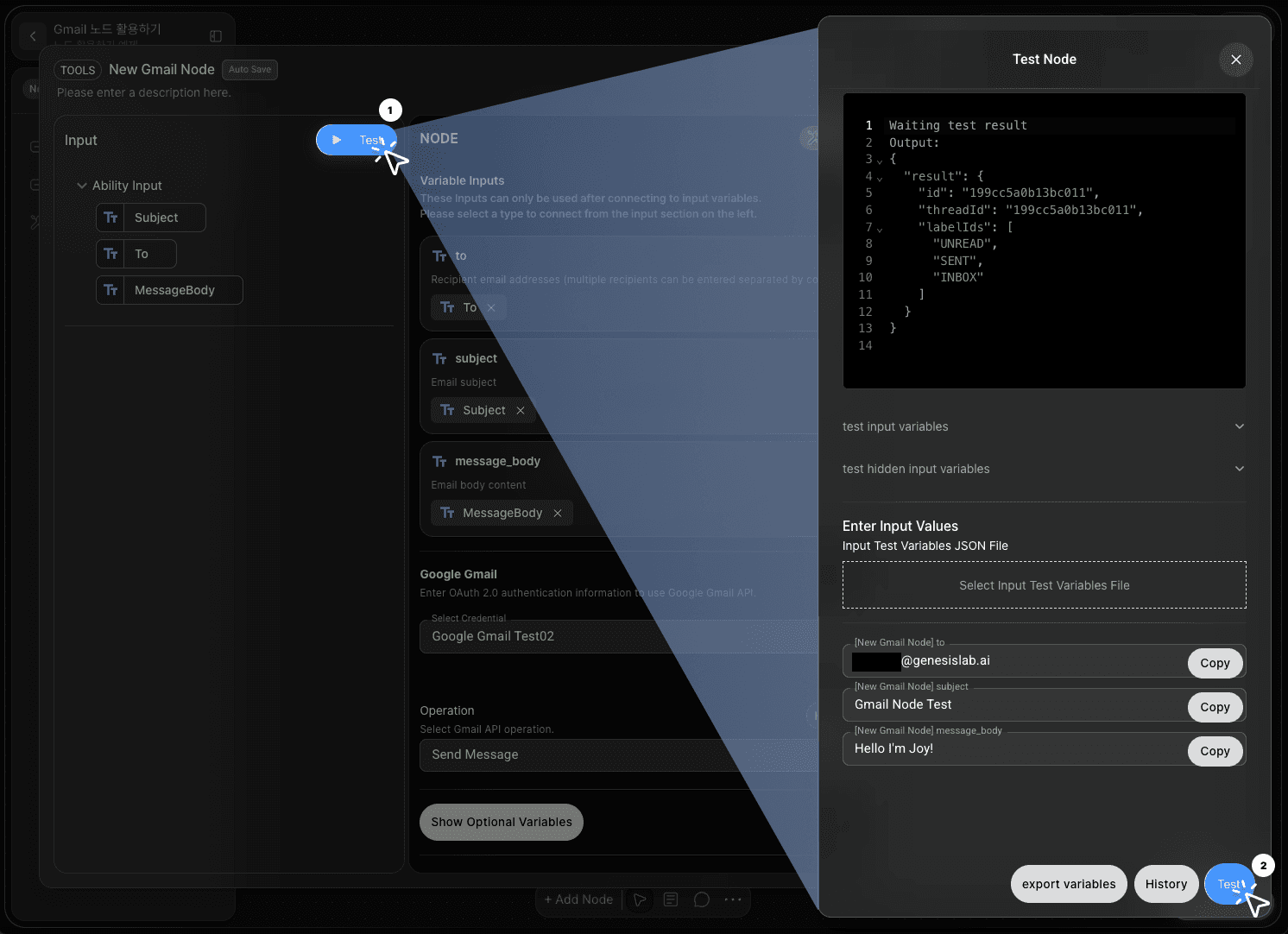Open the notes icon in bottom toolbar
Screen dimensions: 1288x934
tap(671, 899)
